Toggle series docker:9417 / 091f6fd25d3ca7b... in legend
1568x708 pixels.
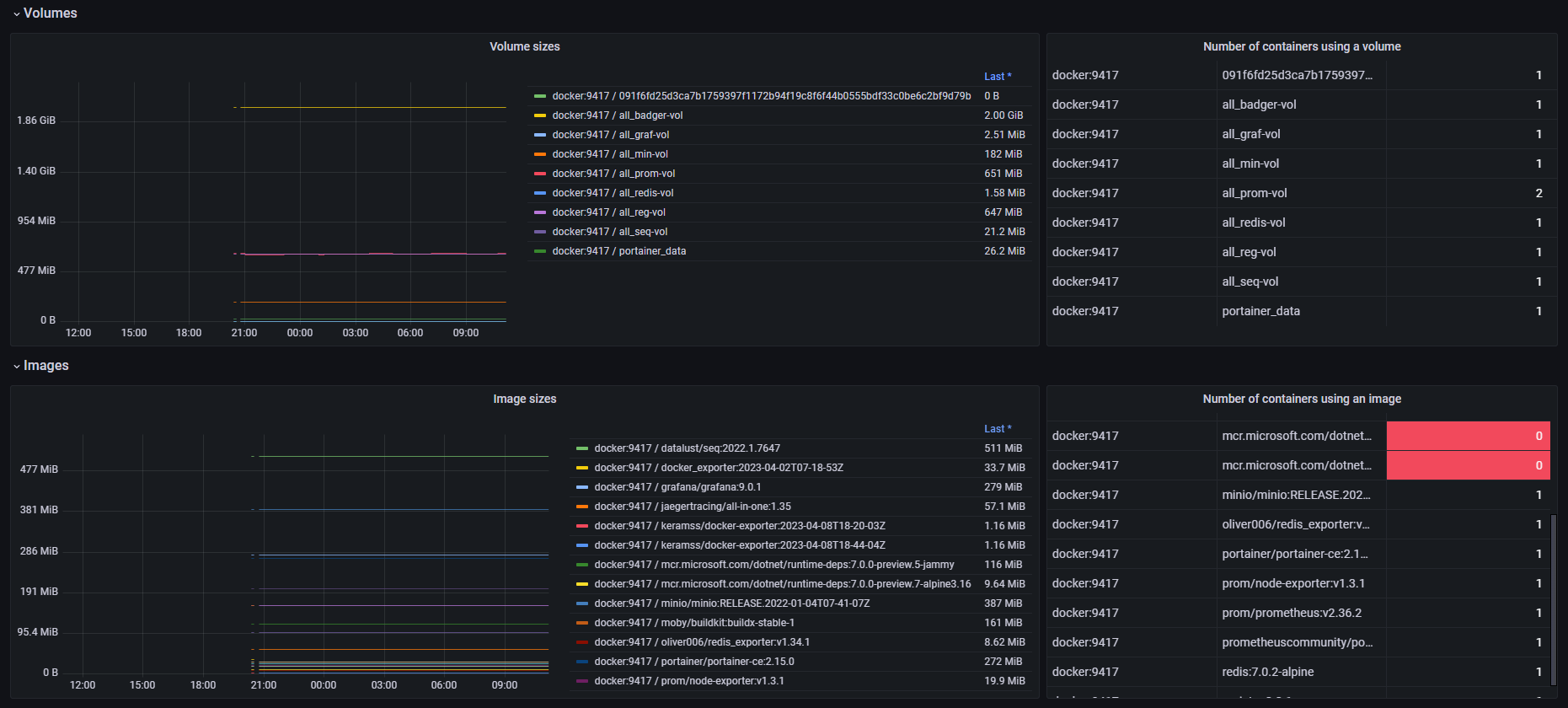point(762,96)
